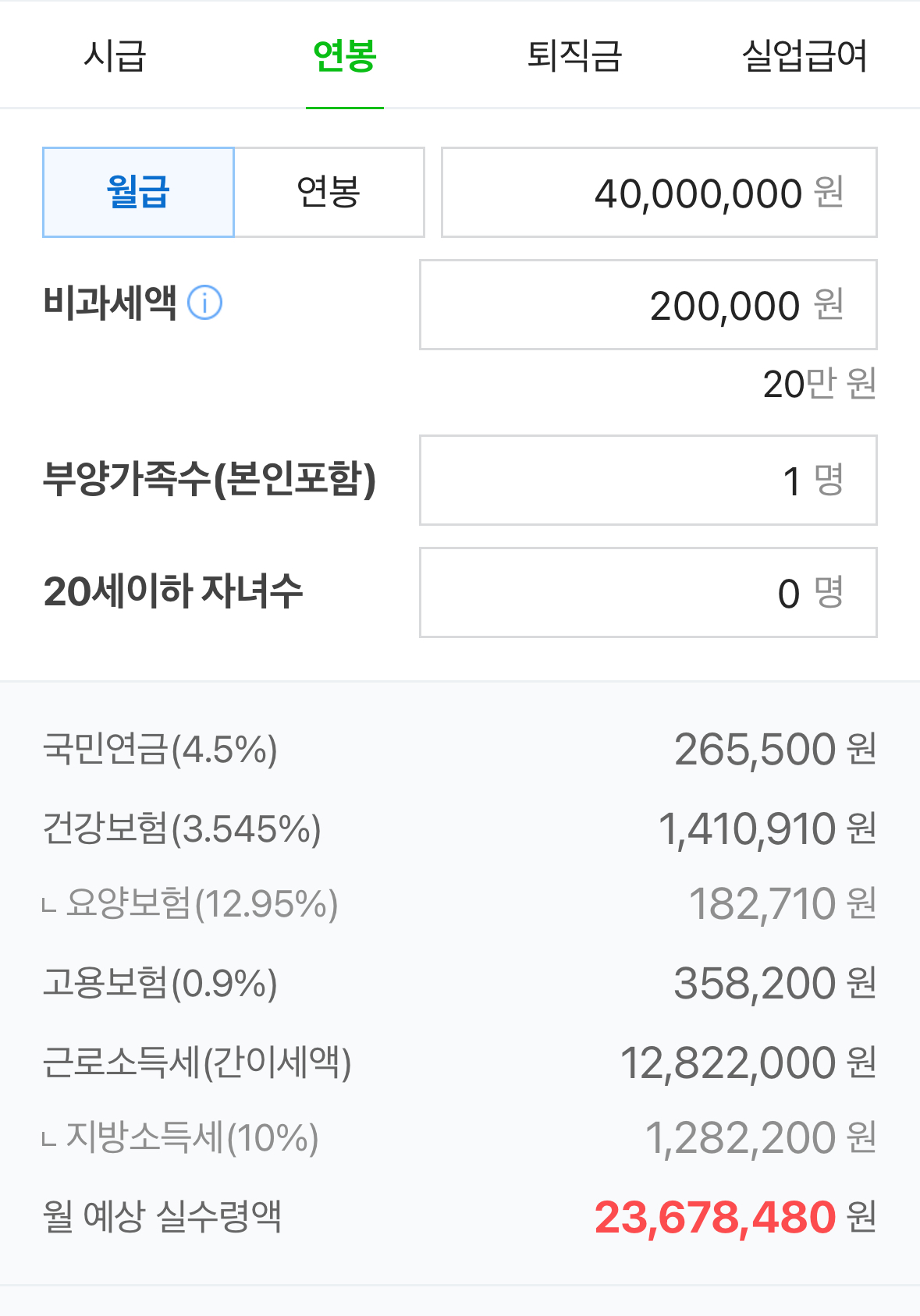The image size is (920, 1316).
Task: Edit the 200,000 원 비과세액 field
Action: click(648, 304)
